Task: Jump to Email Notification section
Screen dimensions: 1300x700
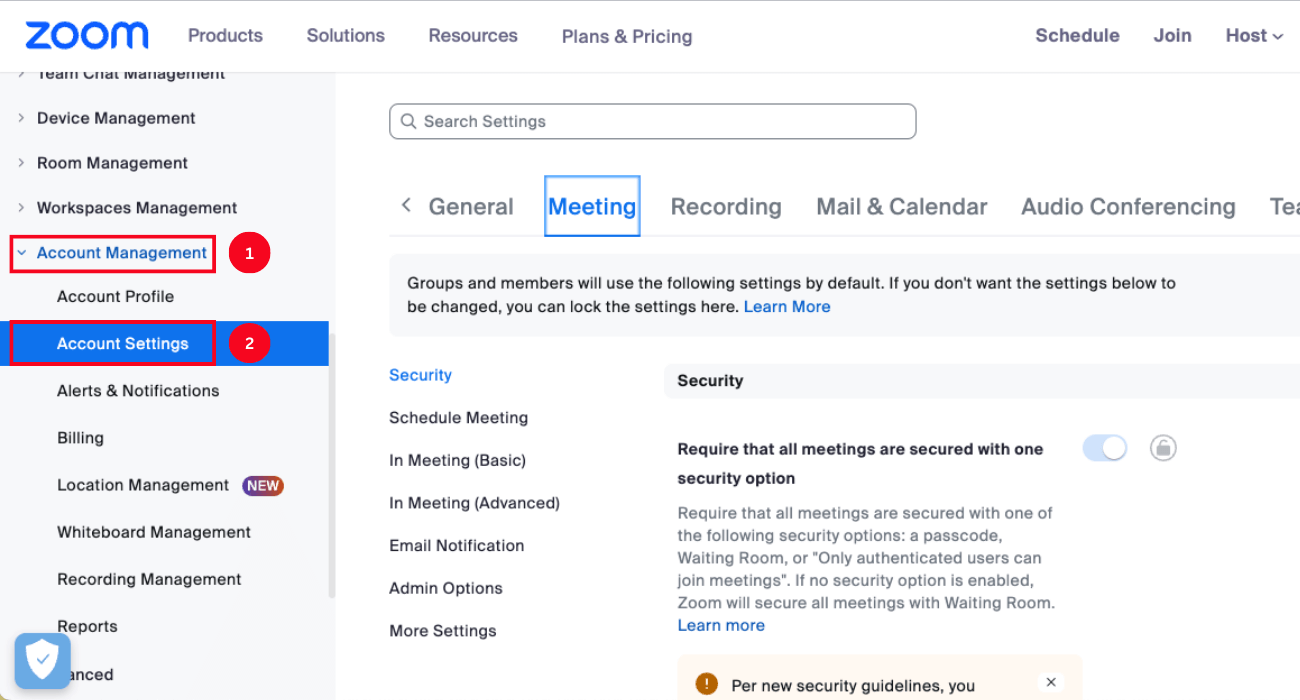Action: [x=456, y=545]
